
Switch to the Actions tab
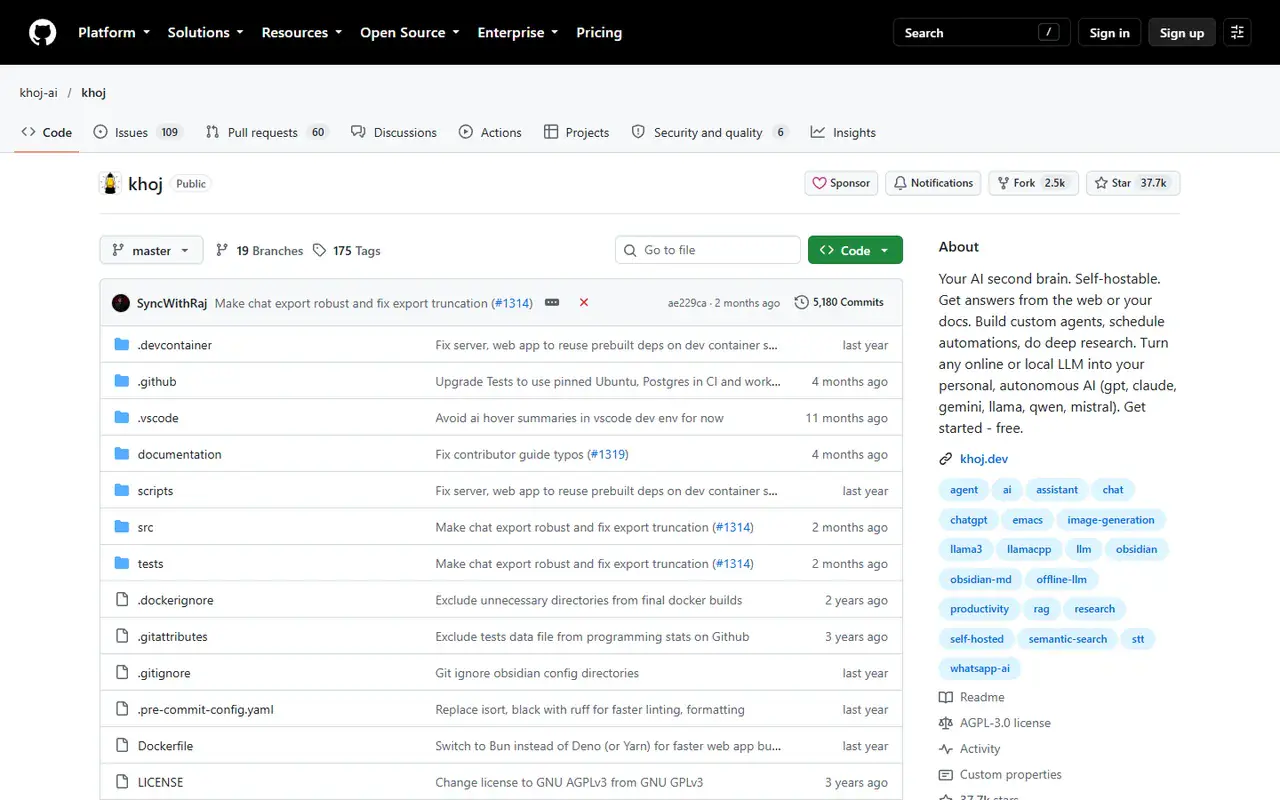(x=490, y=132)
